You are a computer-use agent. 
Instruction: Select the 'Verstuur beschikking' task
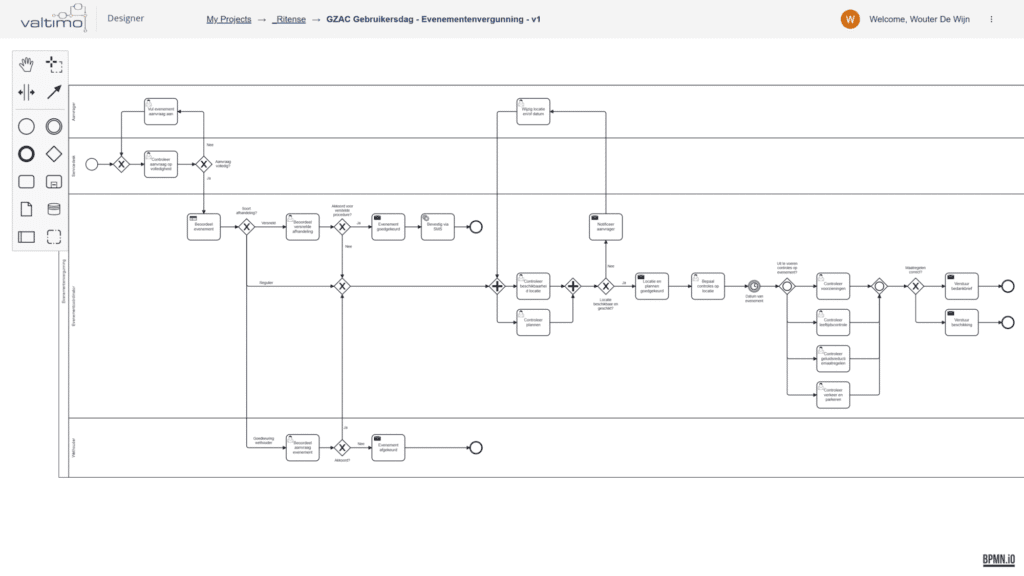click(x=961, y=323)
